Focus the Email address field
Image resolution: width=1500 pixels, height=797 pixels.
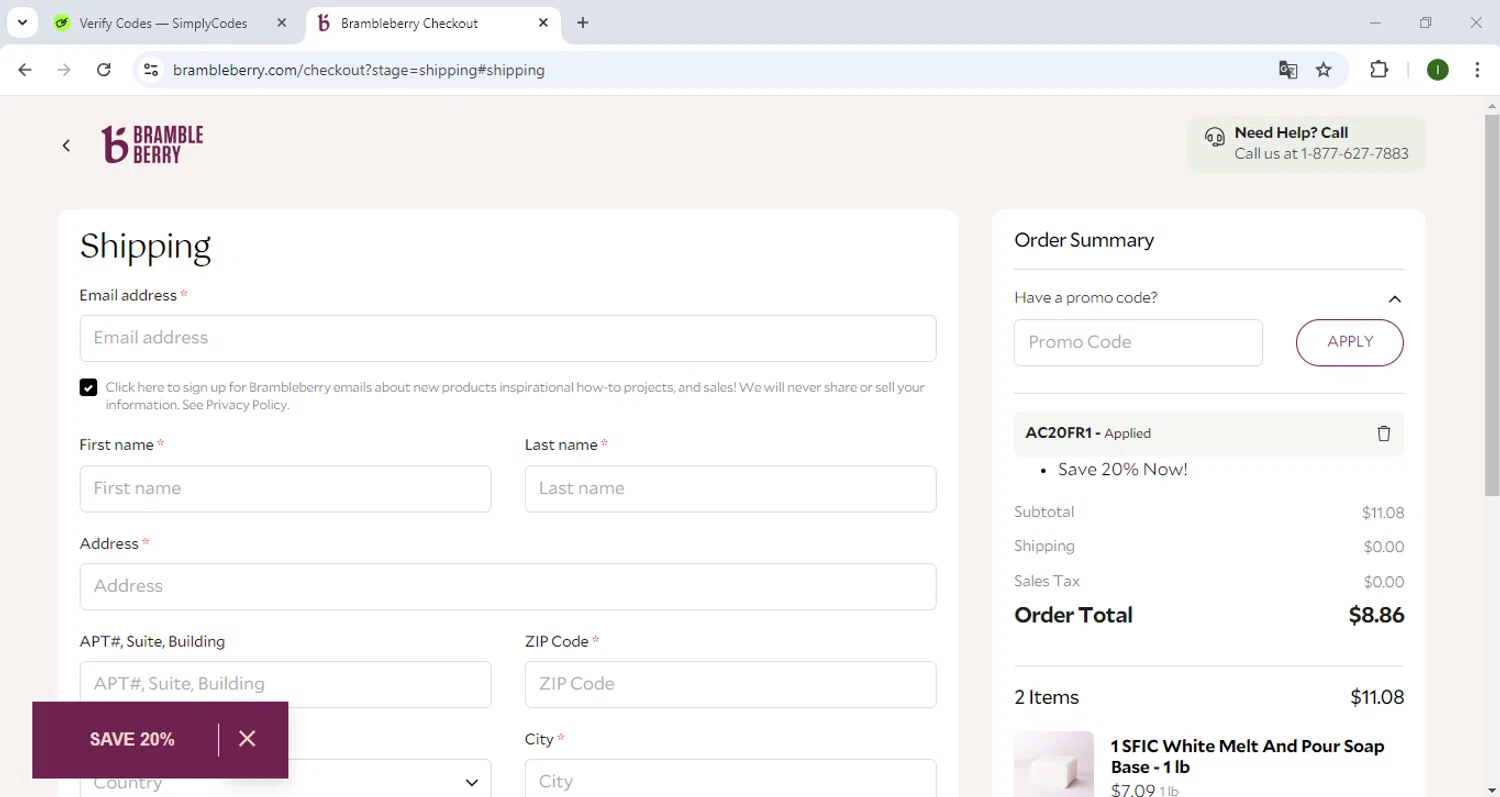pyautogui.click(x=508, y=338)
